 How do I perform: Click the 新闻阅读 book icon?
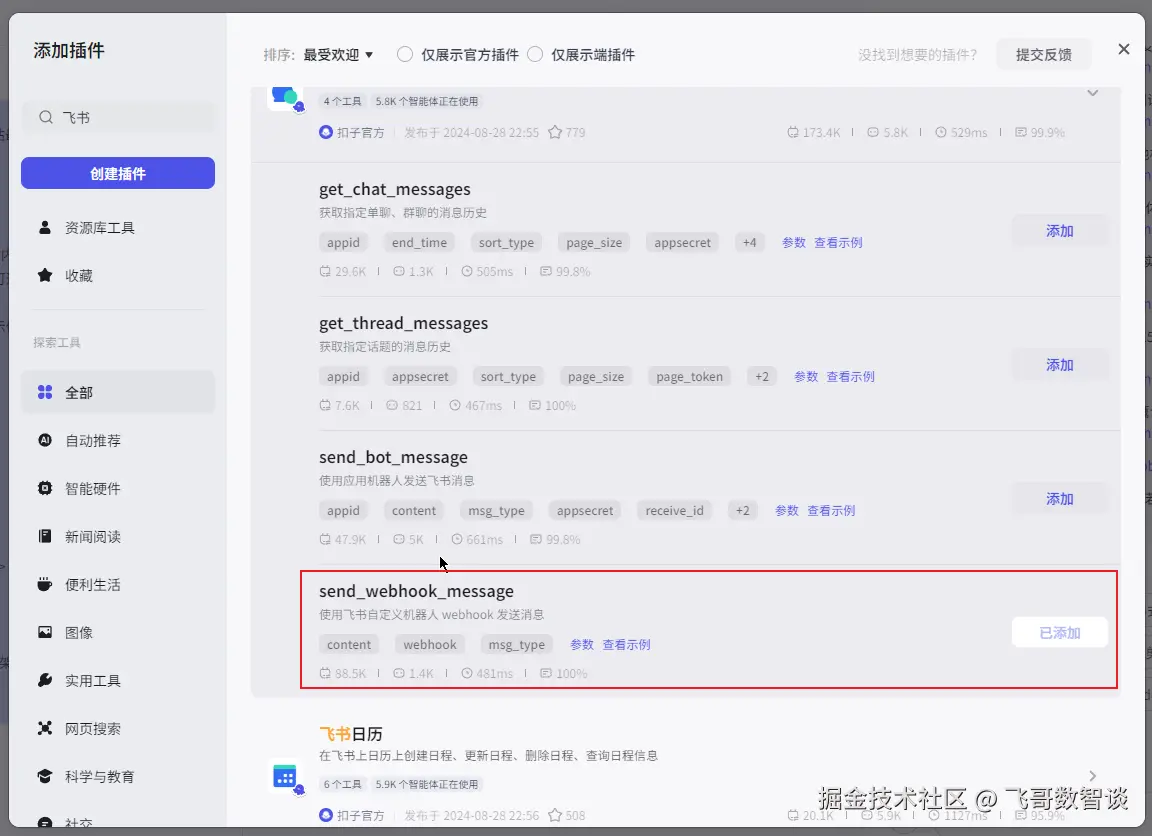tap(45, 536)
